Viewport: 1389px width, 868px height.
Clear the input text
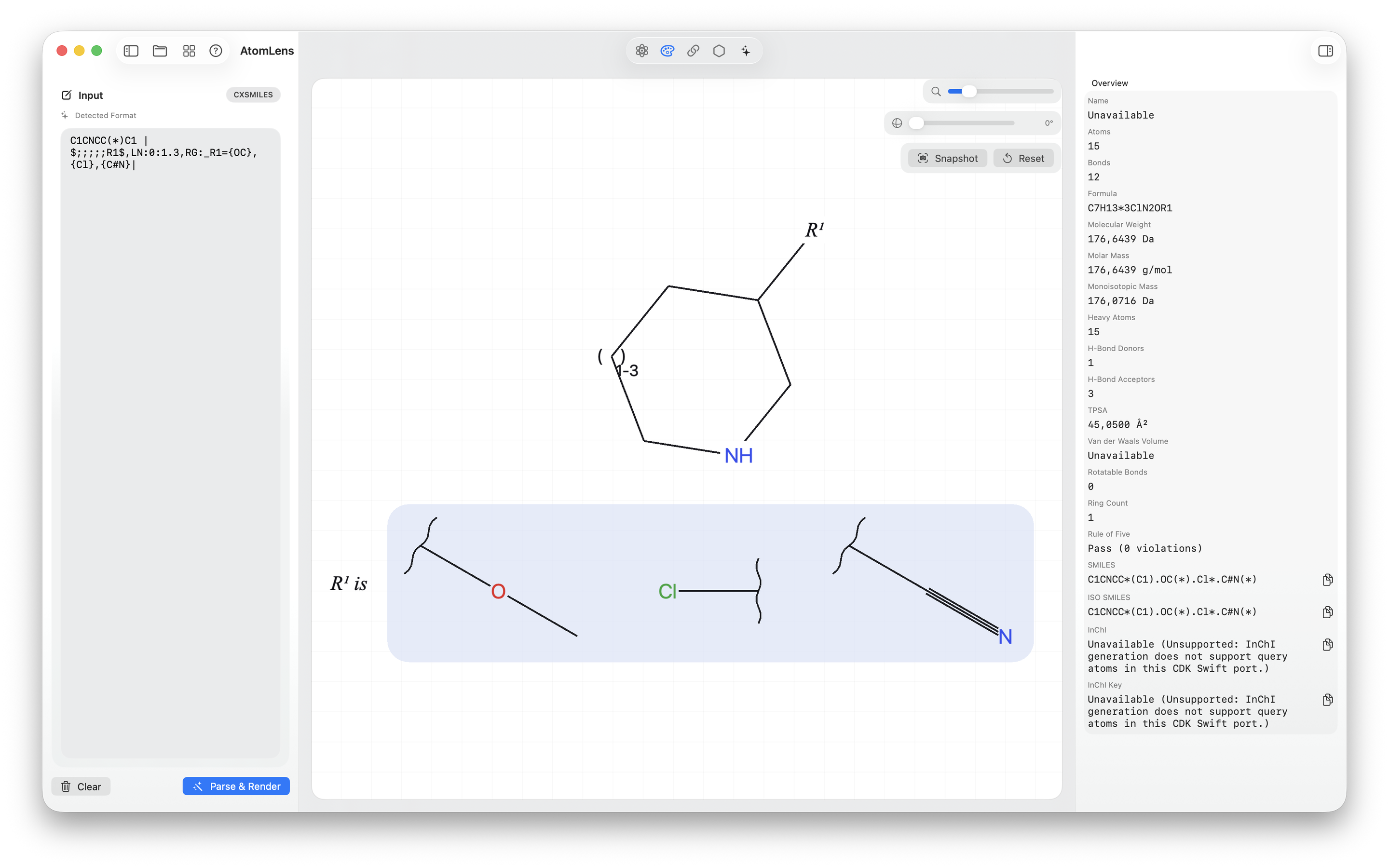click(81, 786)
